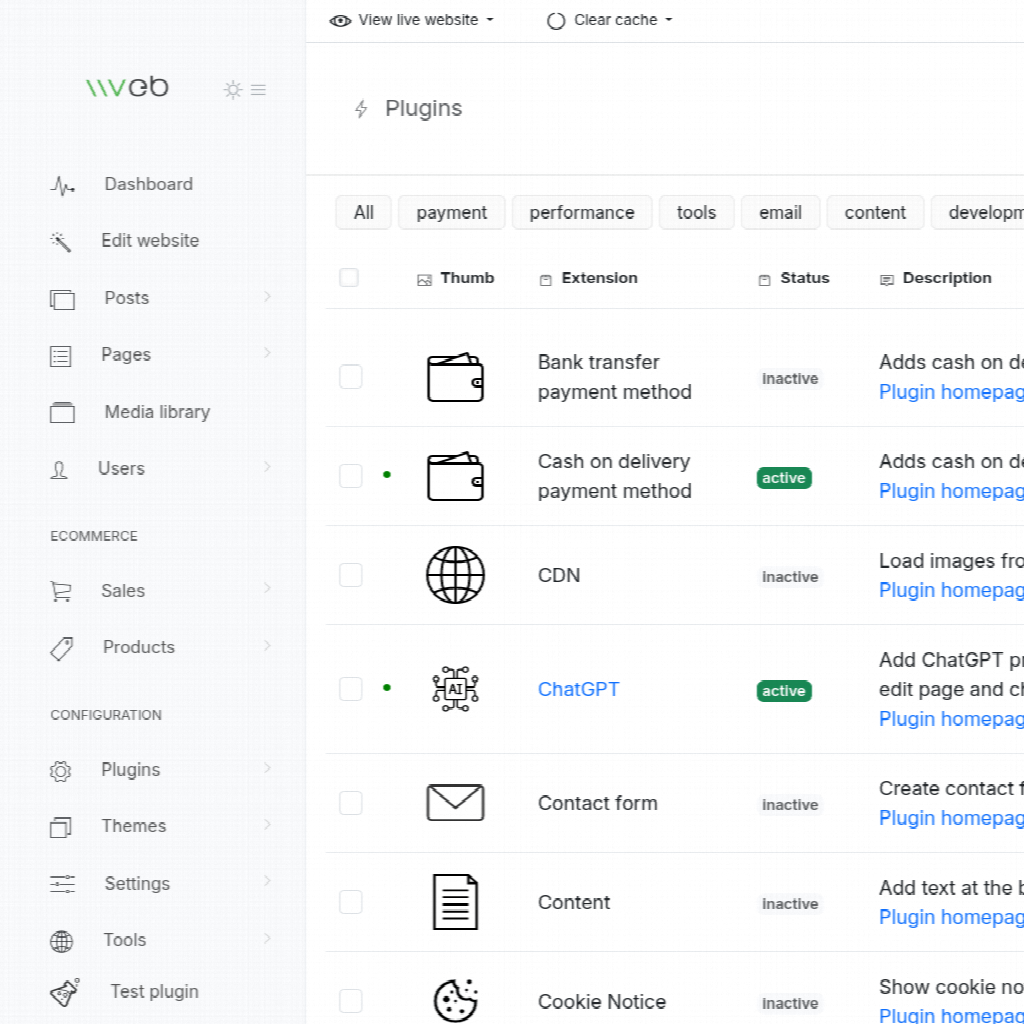This screenshot has height=1024, width=1024.
Task: Check the Bank transfer payment method checkbox
Action: click(351, 377)
